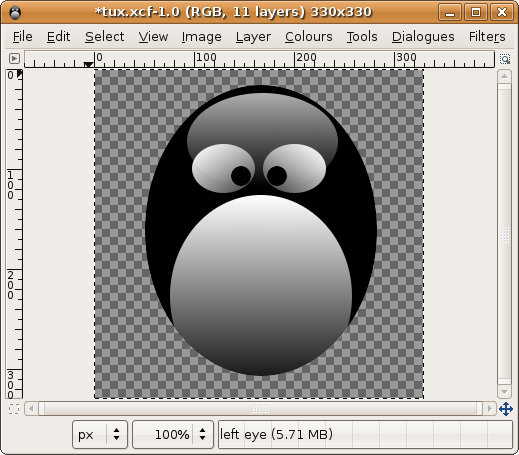
Task: Open the Colours menu
Action: pyautogui.click(x=309, y=37)
